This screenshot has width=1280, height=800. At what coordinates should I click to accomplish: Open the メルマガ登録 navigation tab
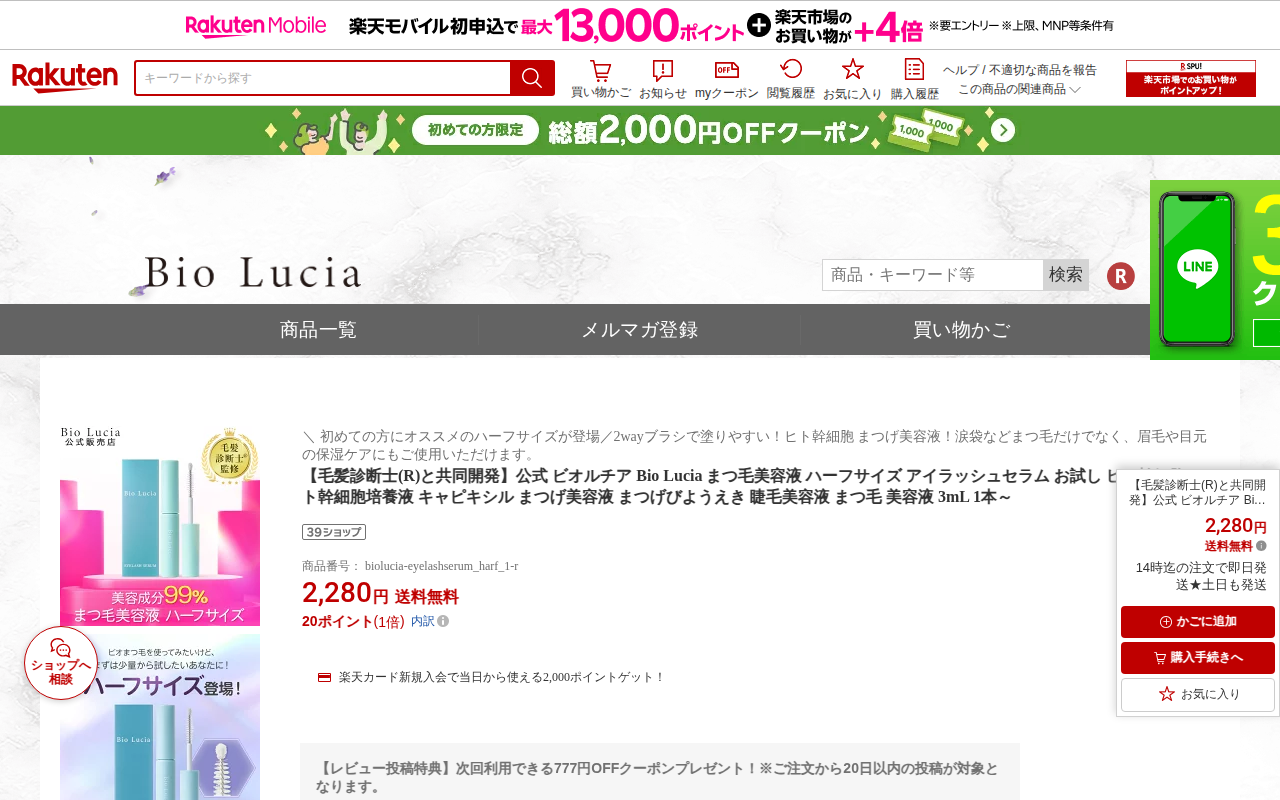click(x=639, y=330)
